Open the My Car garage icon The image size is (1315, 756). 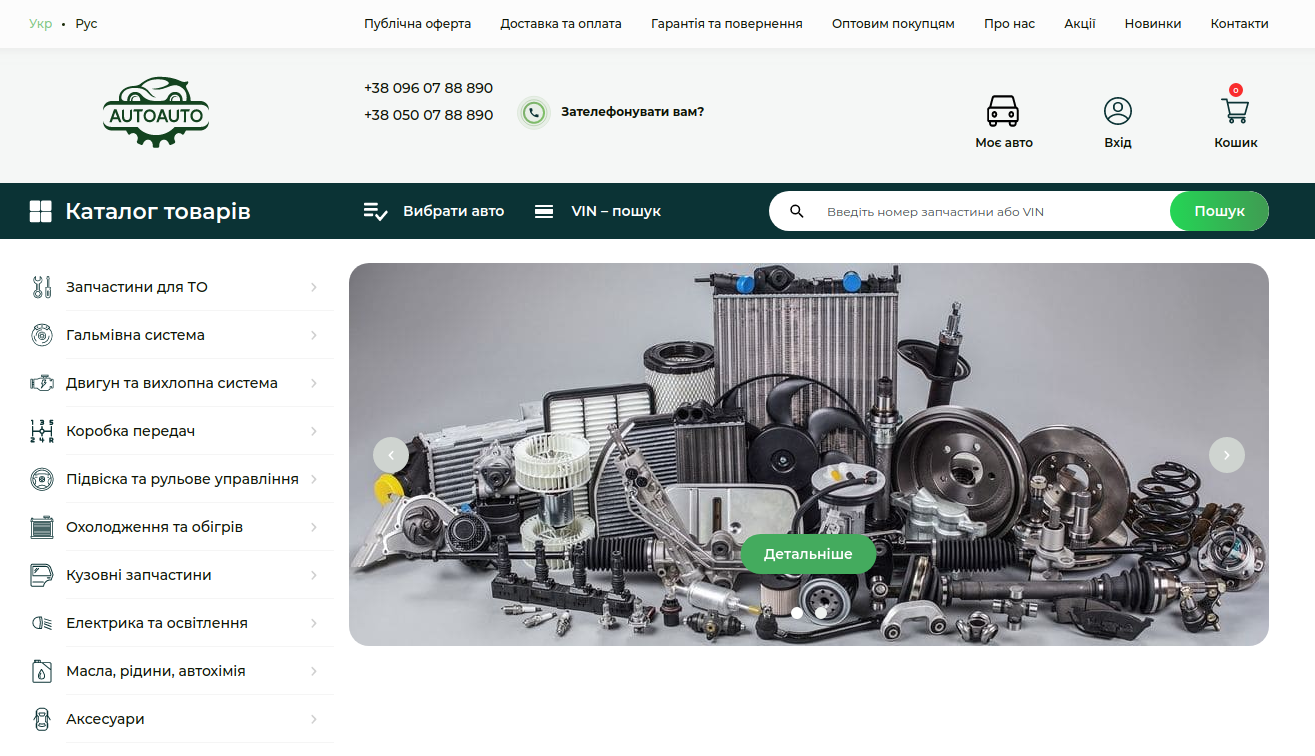tap(1002, 111)
